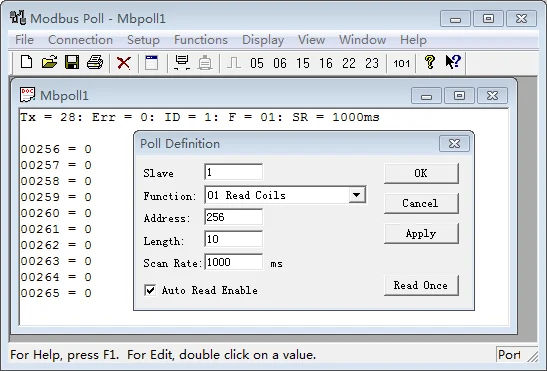The image size is (547, 371).
Task: Click the Address input field
Action: [233, 217]
